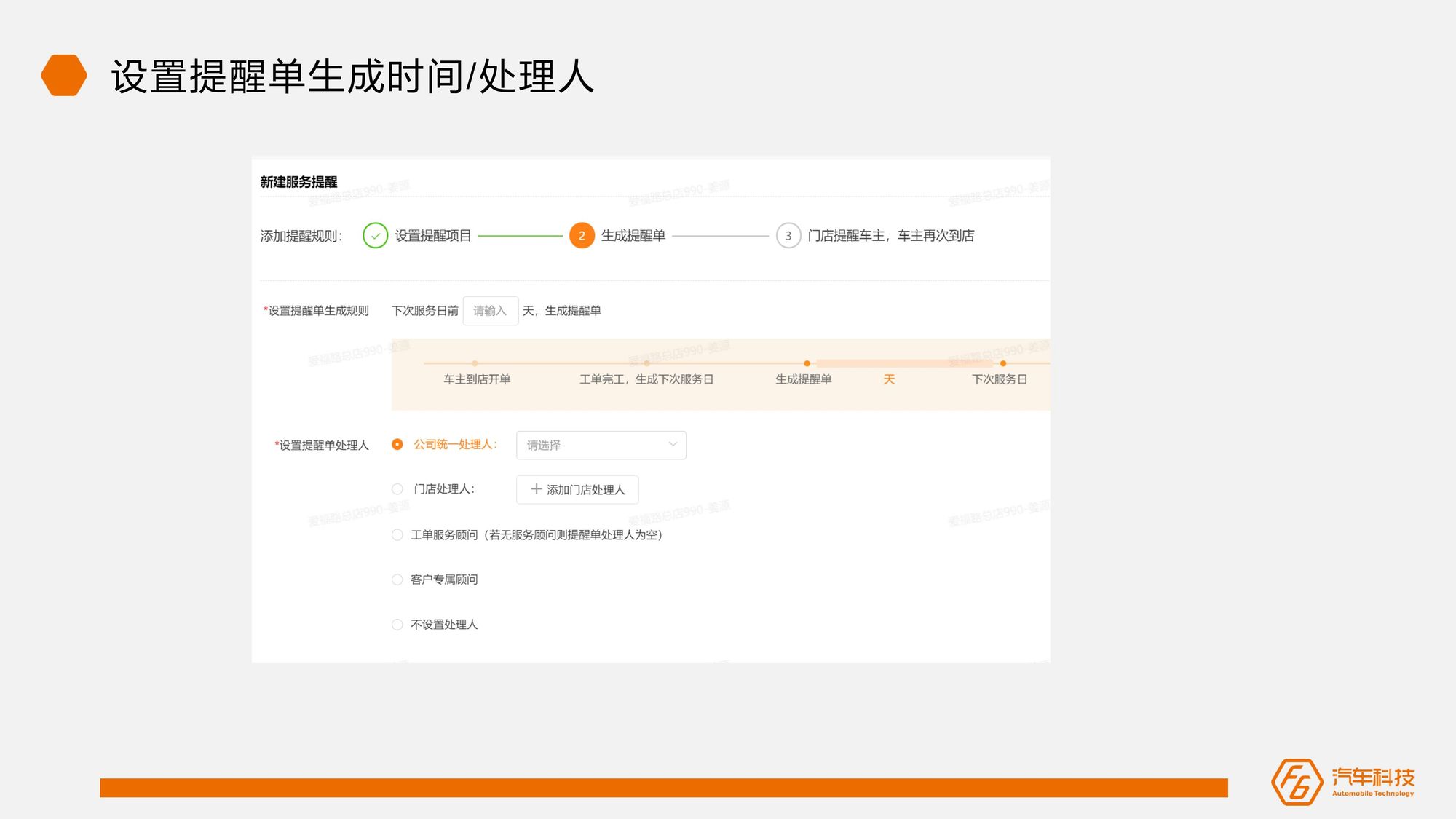This screenshot has height=819, width=1456.
Task: Open the 请选择 handler dropdown
Action: 601,445
